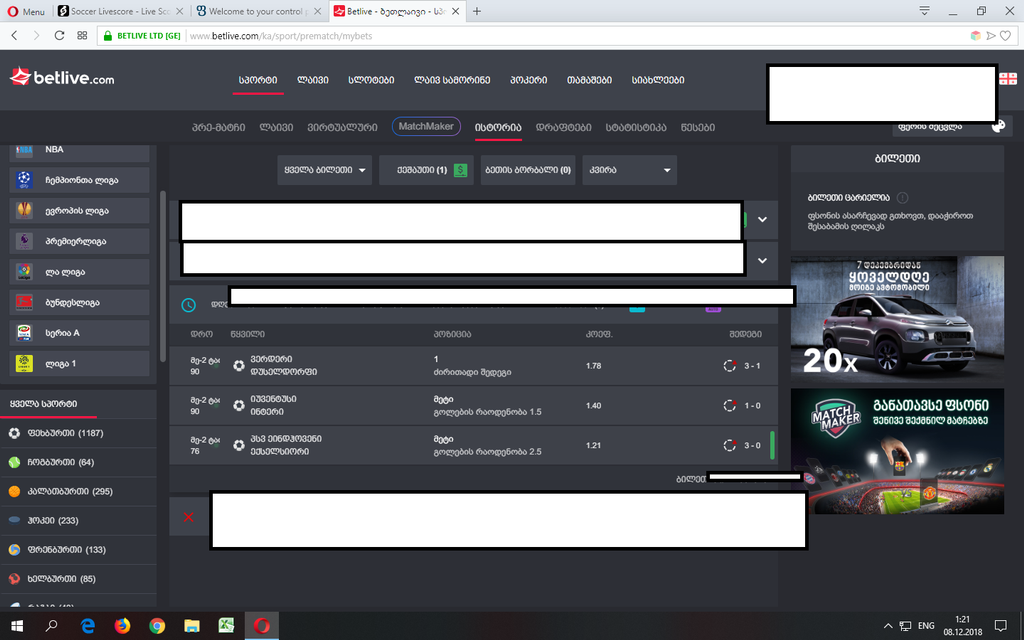1024x640 pixels.
Task: Open File Explorer from the taskbar
Action: pyautogui.click(x=191, y=626)
